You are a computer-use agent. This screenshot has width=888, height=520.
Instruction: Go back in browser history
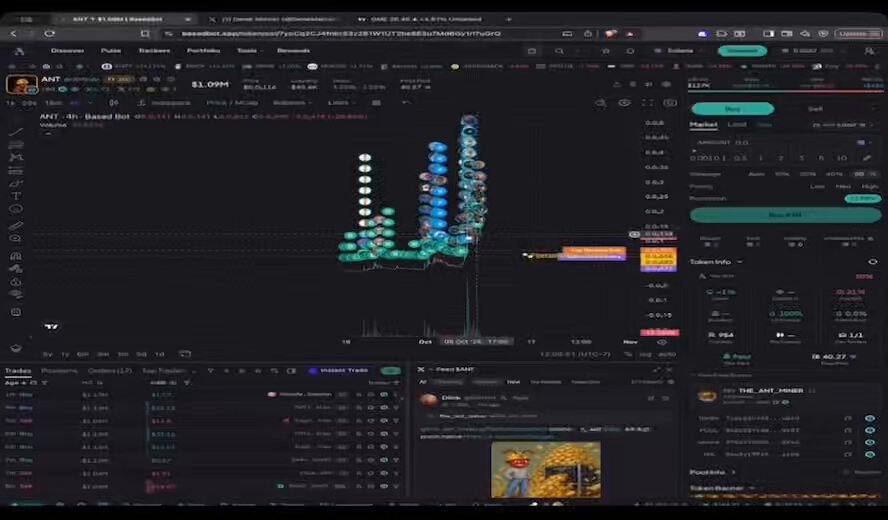[13, 33]
